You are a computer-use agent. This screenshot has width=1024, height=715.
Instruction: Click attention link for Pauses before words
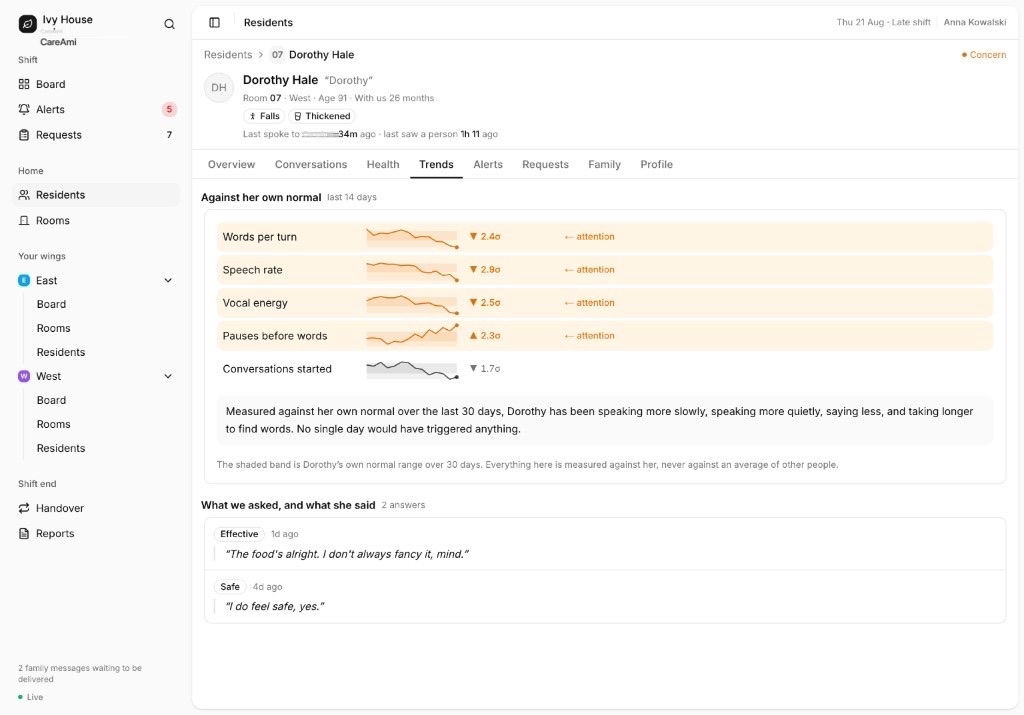coord(589,336)
